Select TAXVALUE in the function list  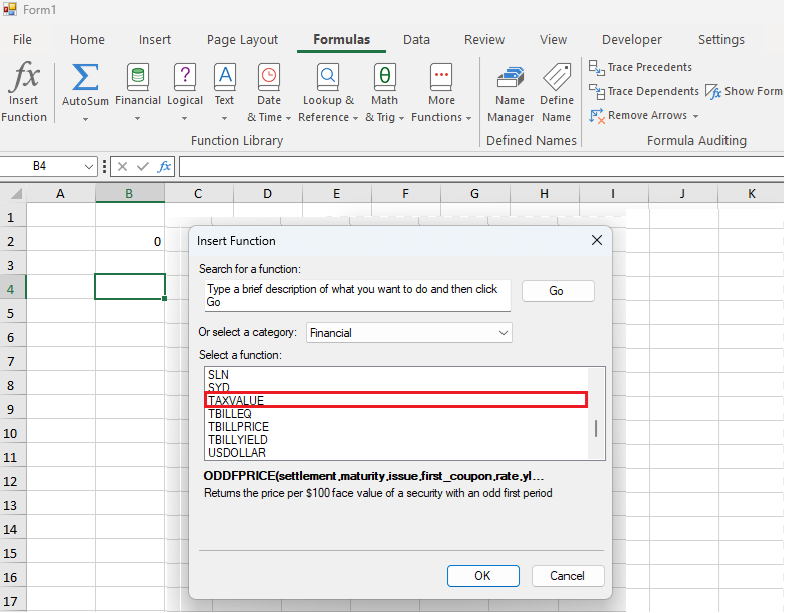click(x=396, y=401)
